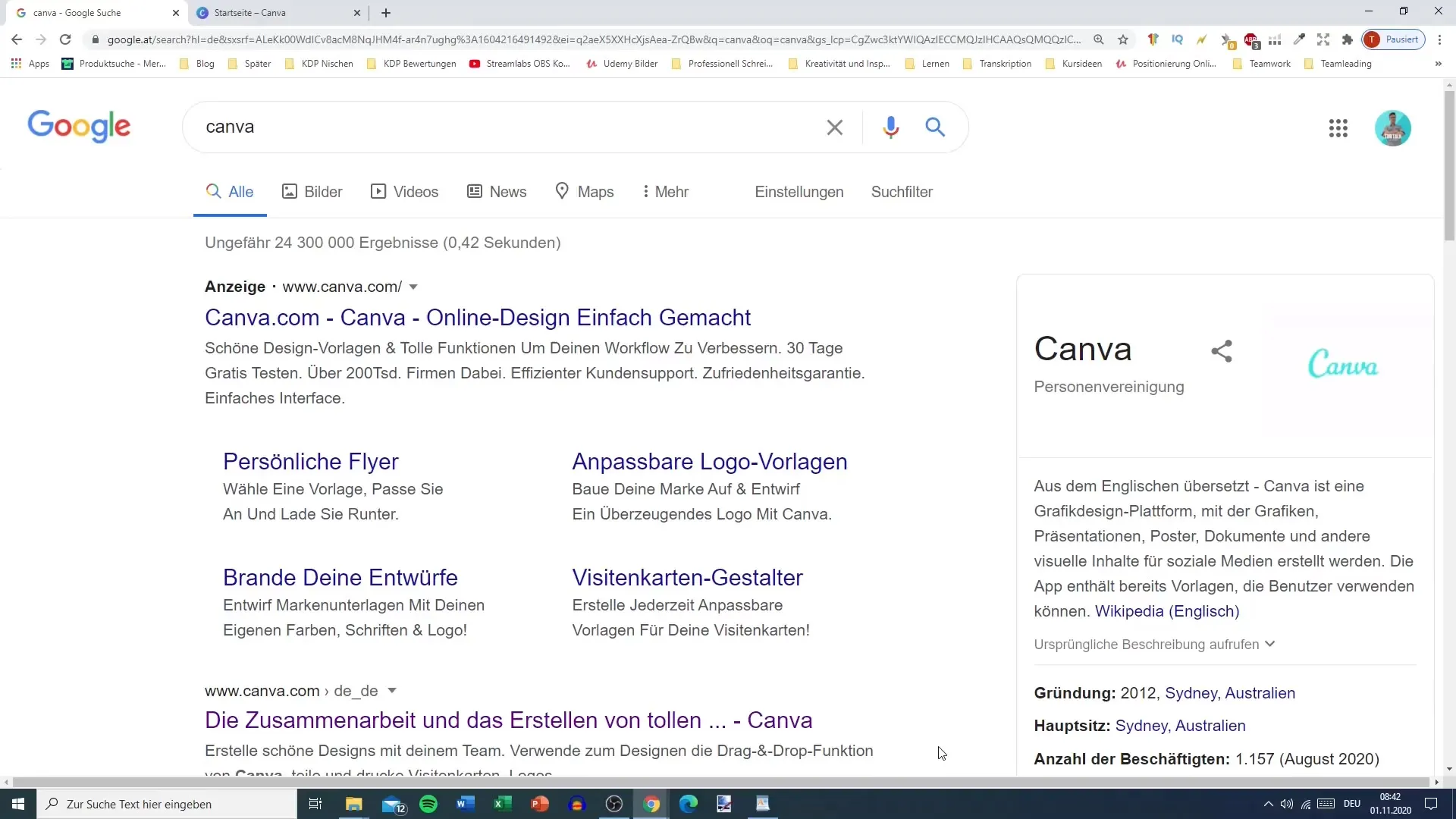Open the Lernen bookmark folder

(x=927, y=64)
